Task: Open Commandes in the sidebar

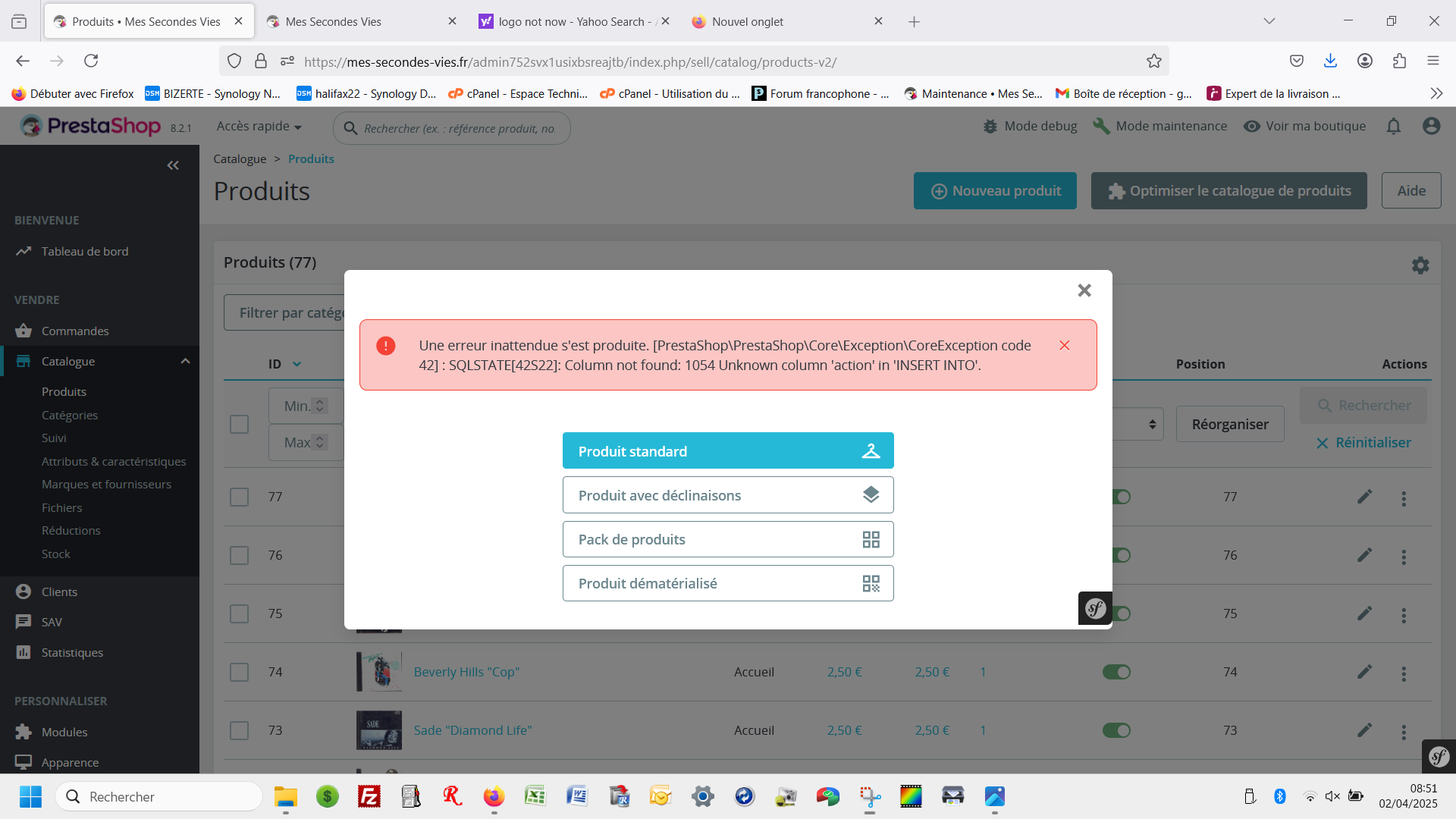Action: (75, 331)
